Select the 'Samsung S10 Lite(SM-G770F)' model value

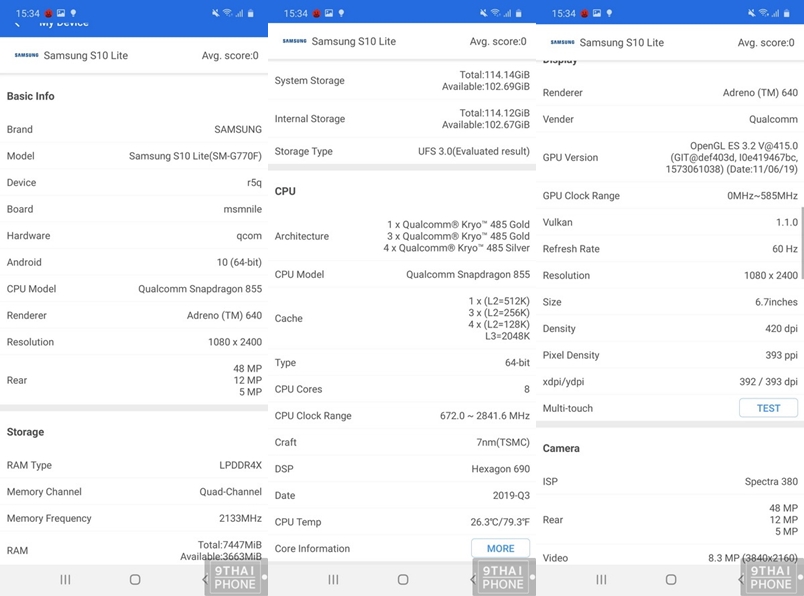tap(195, 156)
